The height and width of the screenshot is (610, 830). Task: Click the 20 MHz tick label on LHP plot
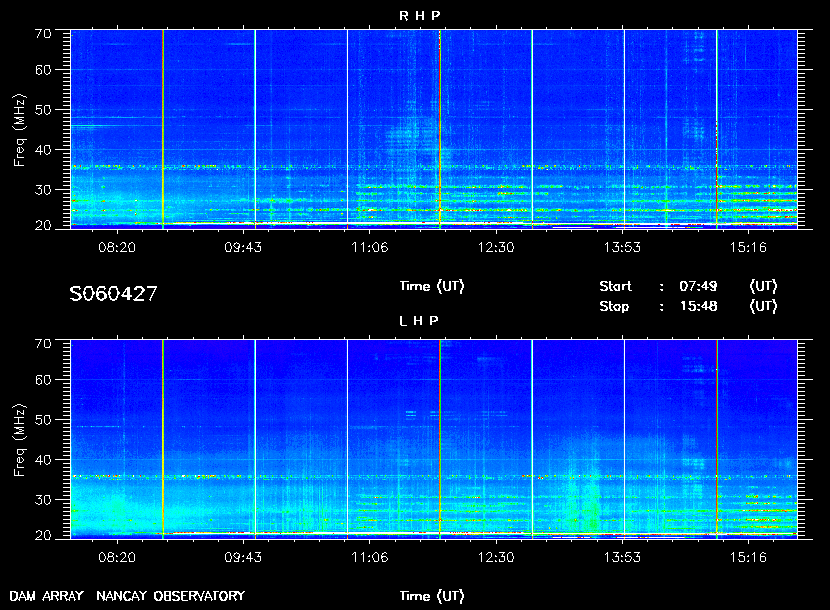[x=43, y=535]
